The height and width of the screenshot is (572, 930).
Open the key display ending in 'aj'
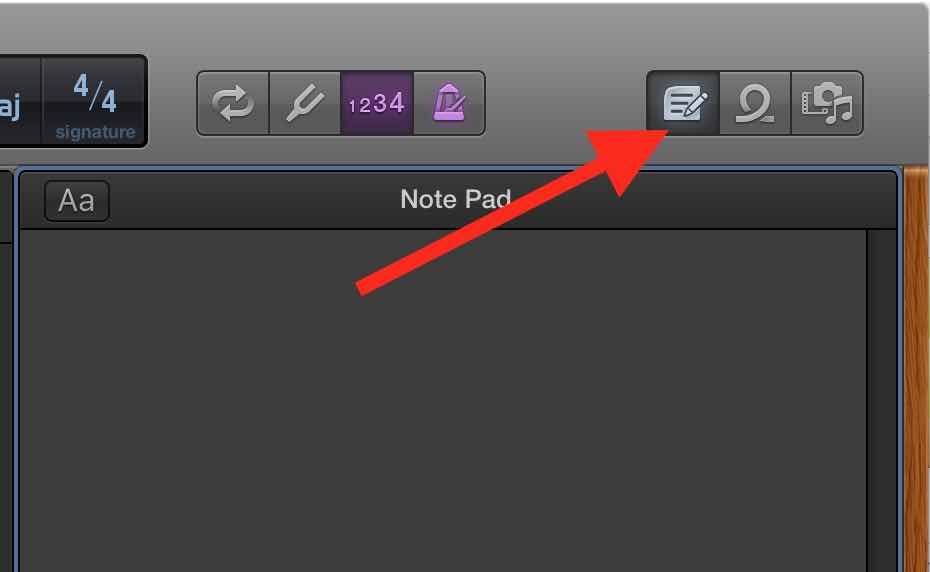coord(17,101)
